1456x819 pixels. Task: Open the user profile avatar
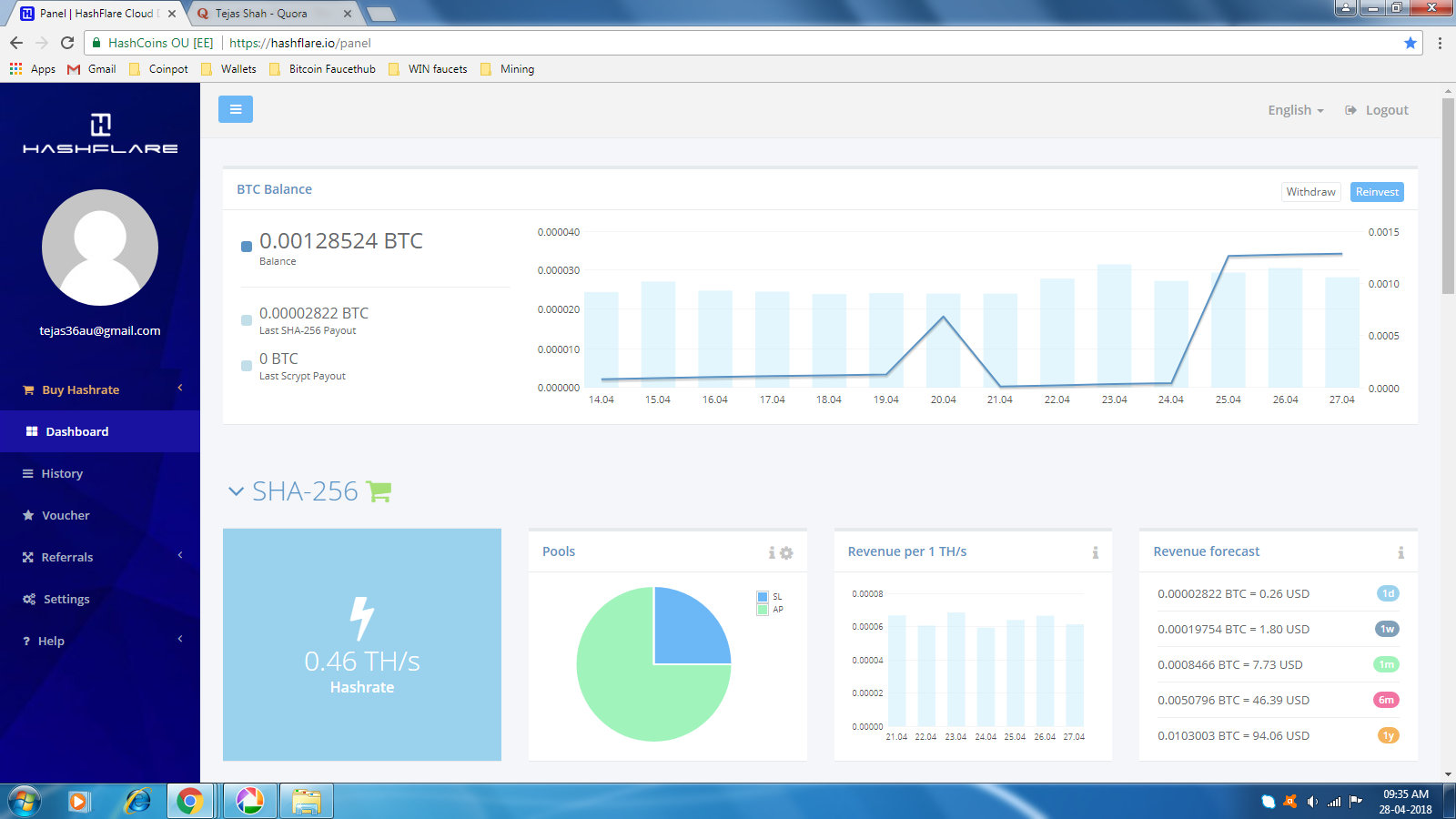coord(100,248)
